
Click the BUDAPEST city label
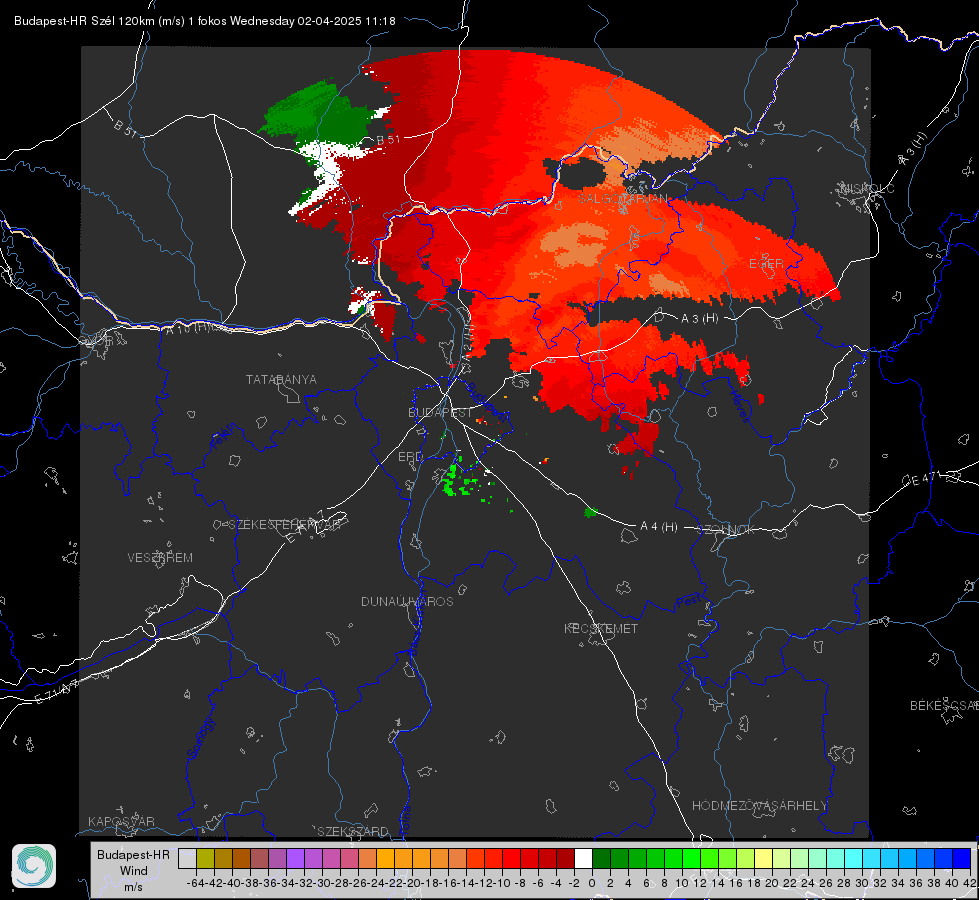tap(440, 412)
